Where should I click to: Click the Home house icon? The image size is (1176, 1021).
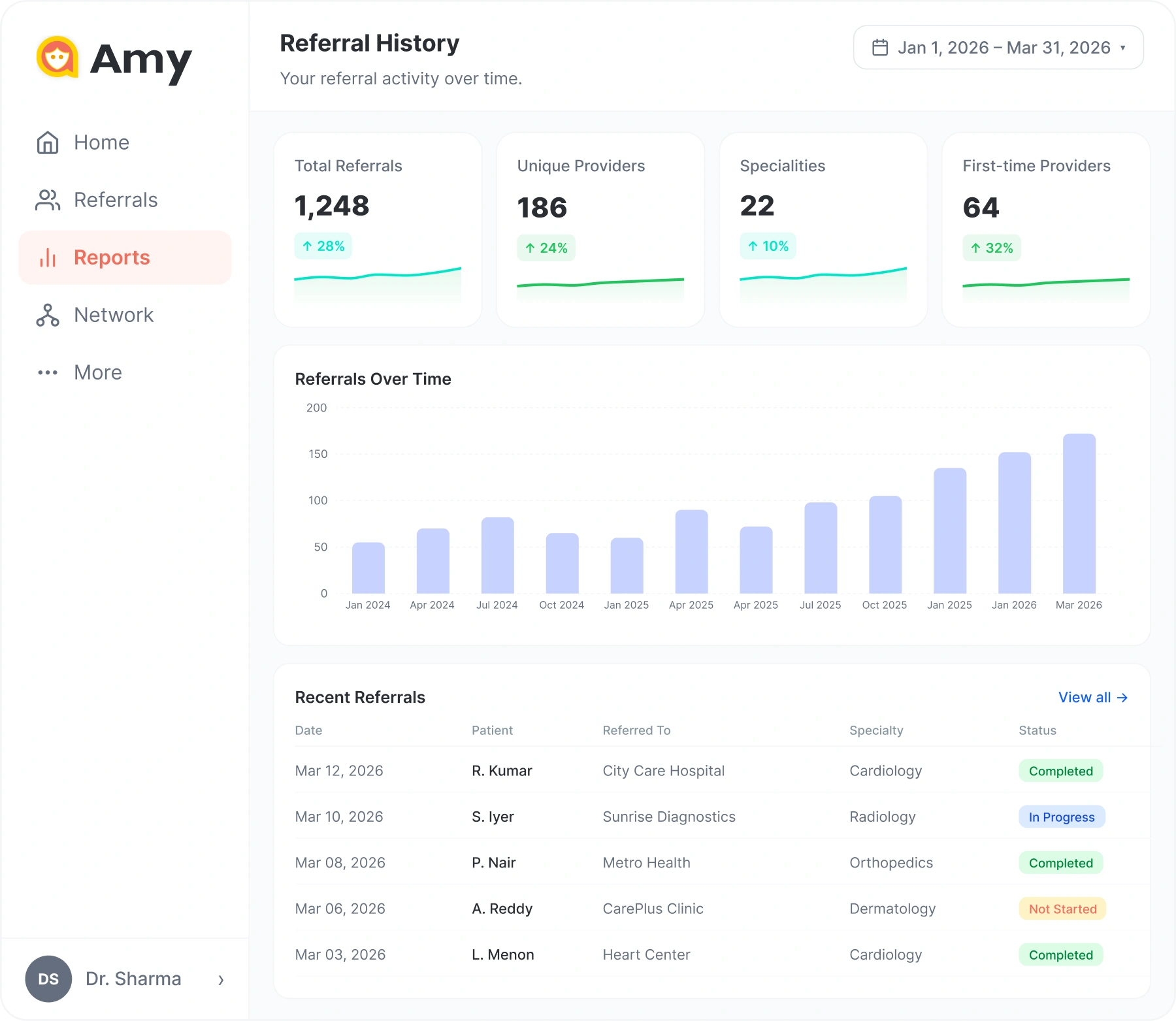48,142
